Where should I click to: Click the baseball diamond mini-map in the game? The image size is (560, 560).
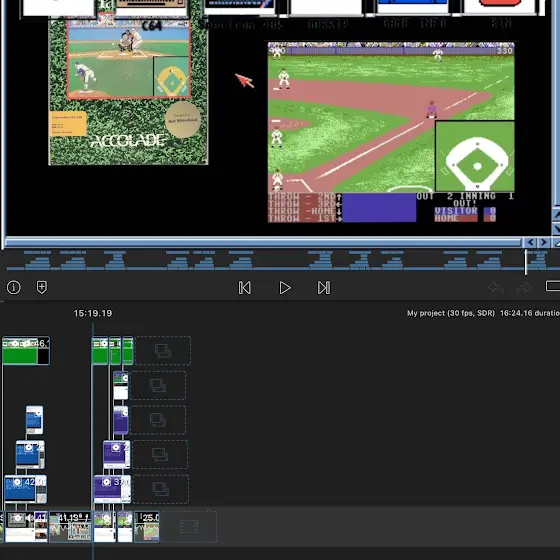pos(475,156)
